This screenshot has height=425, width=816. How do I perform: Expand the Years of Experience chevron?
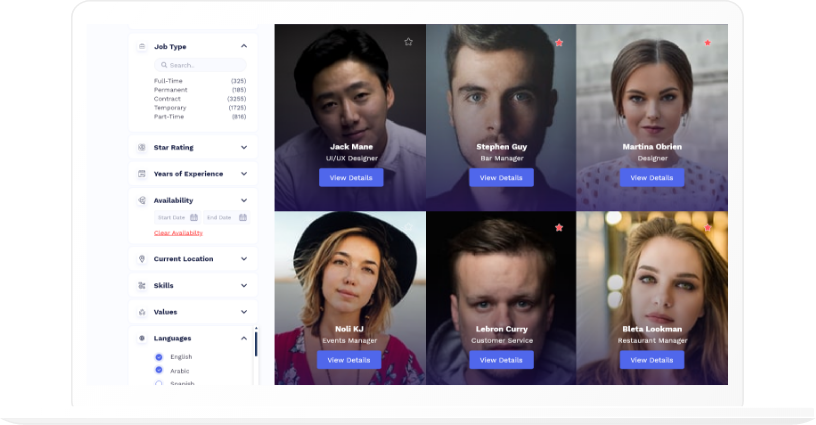244,174
